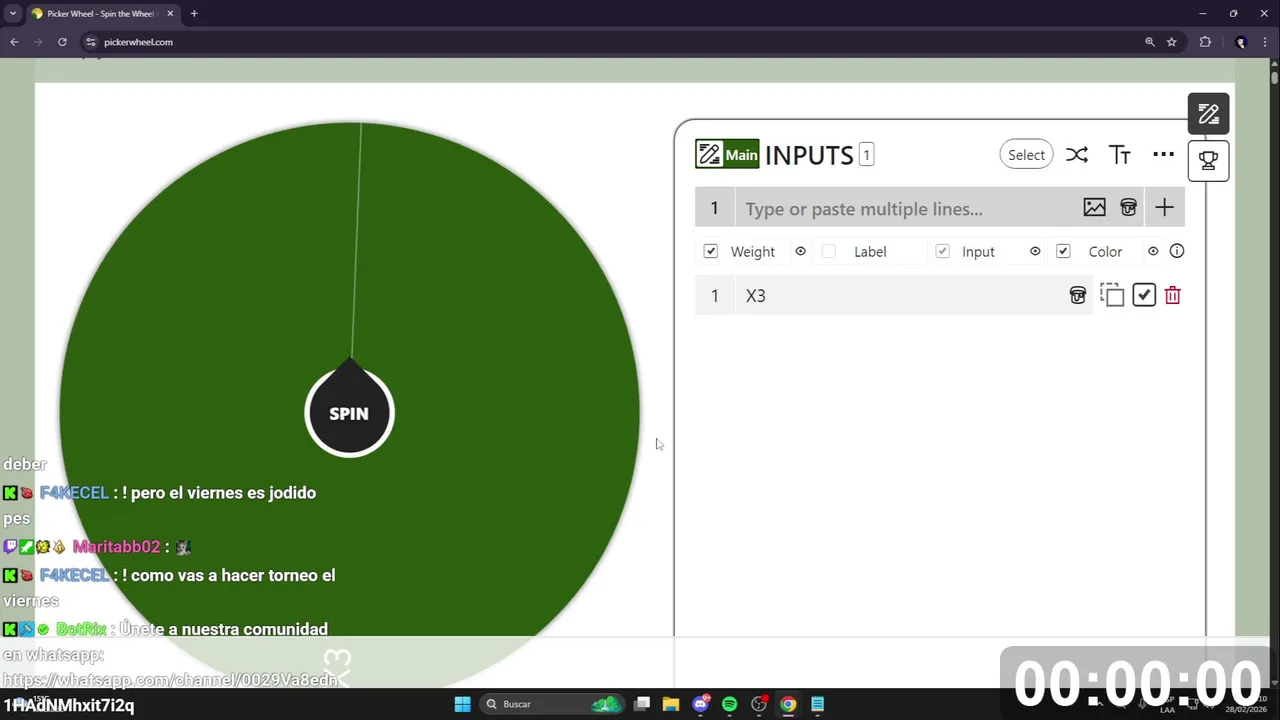Delete the X3 entry
This screenshot has height=720, width=1280.
(x=1173, y=295)
